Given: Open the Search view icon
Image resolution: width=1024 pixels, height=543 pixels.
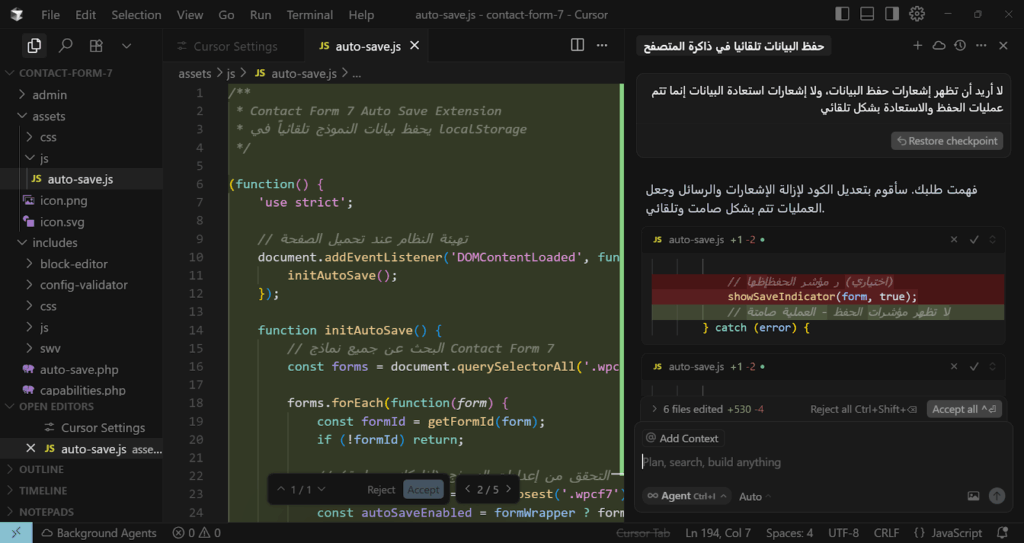Looking at the screenshot, I should [x=65, y=46].
